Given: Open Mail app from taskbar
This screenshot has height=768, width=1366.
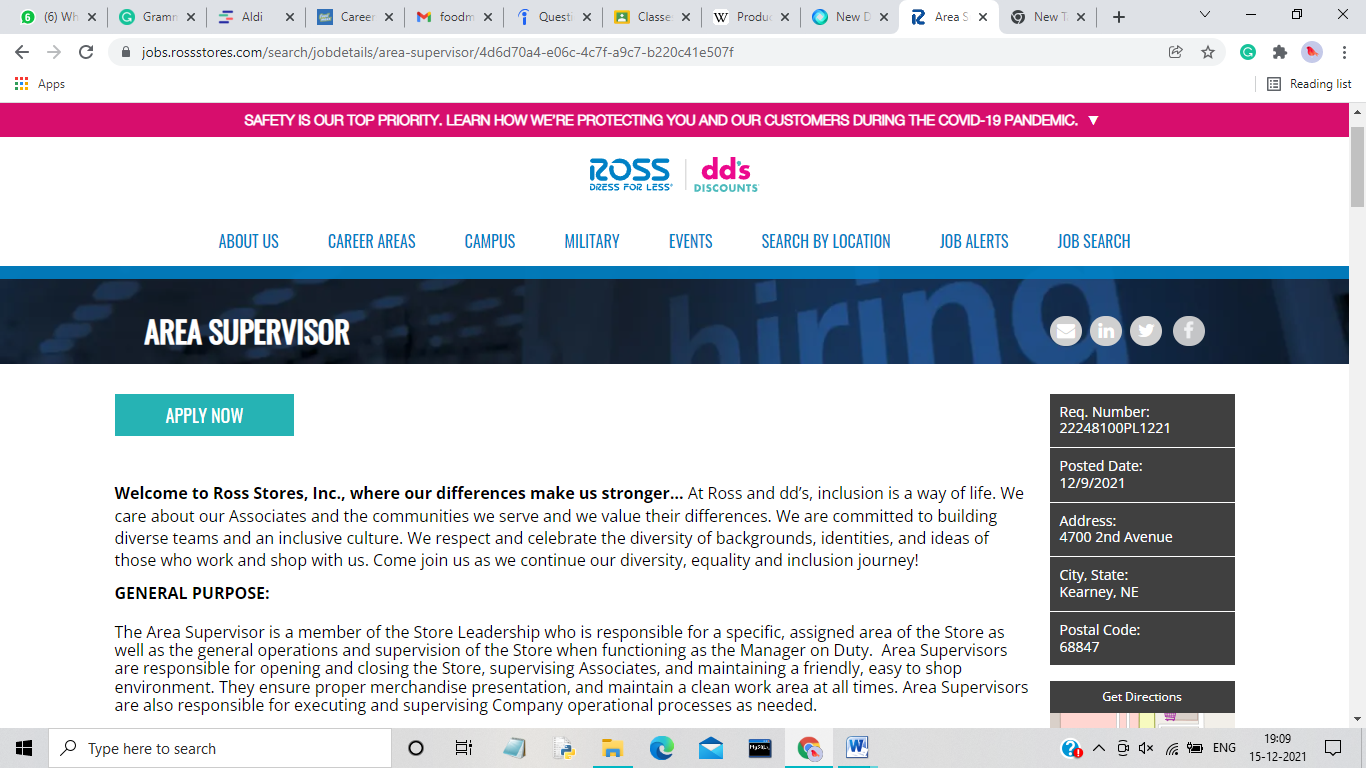Looking at the screenshot, I should coord(711,748).
